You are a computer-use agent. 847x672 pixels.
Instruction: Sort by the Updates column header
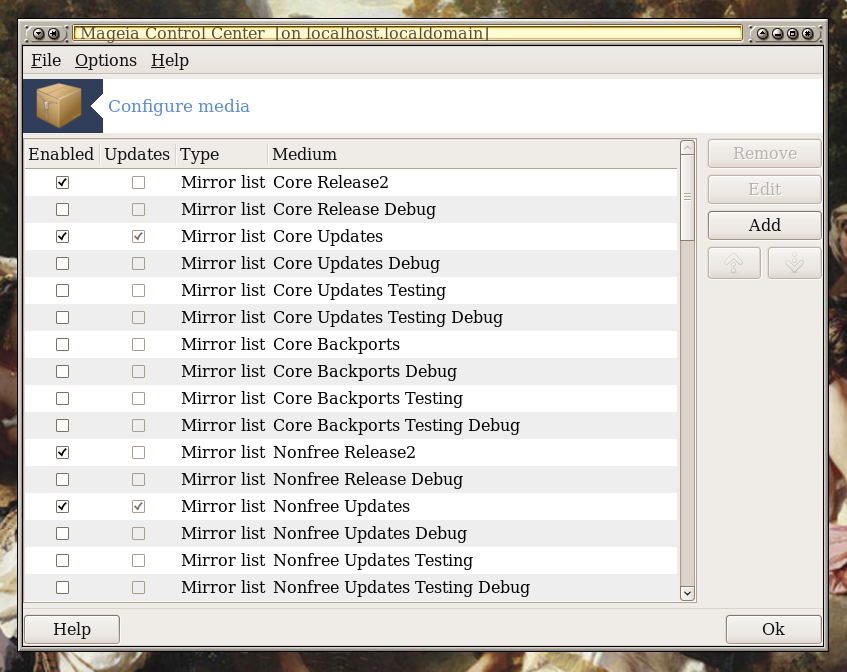point(137,154)
